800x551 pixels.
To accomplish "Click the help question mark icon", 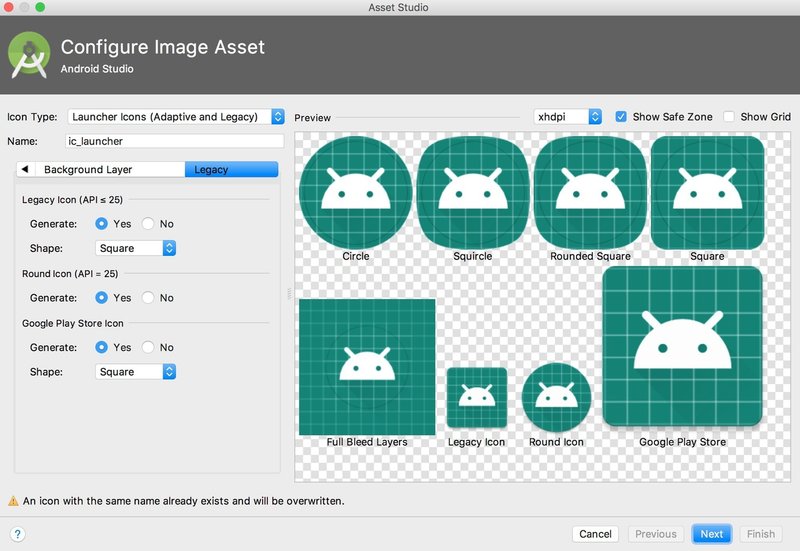I will pos(17,534).
